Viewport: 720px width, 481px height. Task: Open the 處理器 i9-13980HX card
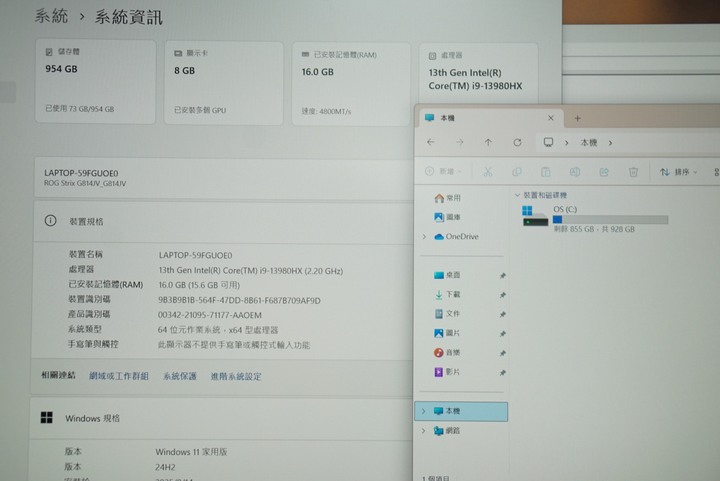point(478,73)
